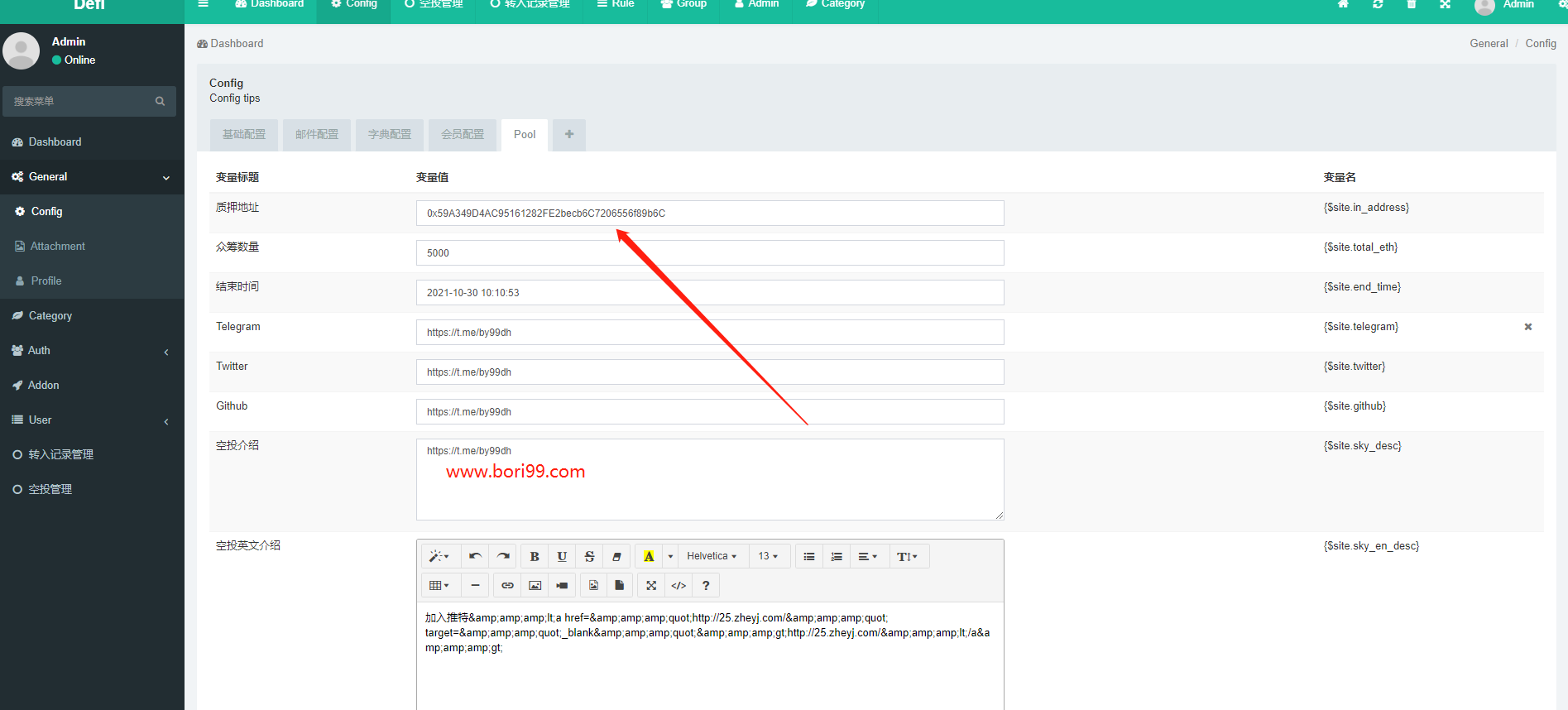Click the choose image file icon in the editor
This screenshot has height=710, width=1568.
pos(593,585)
